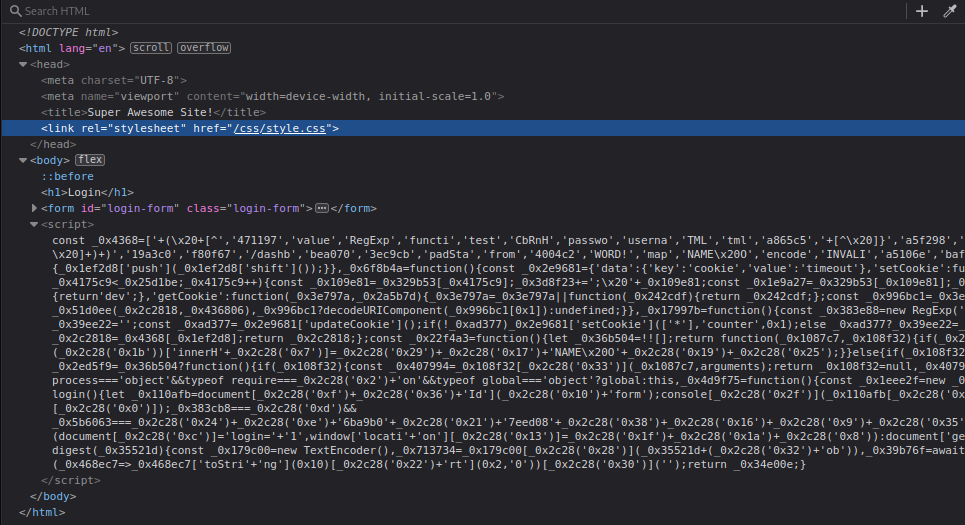Click the lang="en" attribute

(89, 48)
